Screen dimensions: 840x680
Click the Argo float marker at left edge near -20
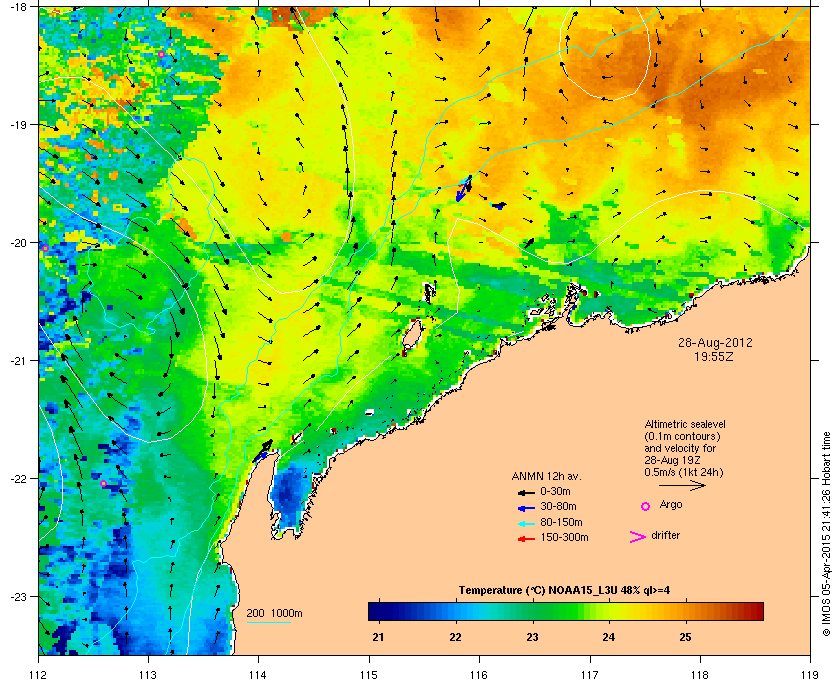[x=46, y=248]
